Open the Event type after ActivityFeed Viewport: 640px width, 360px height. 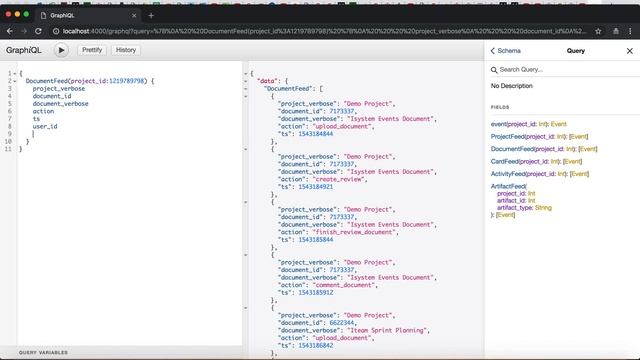point(579,174)
